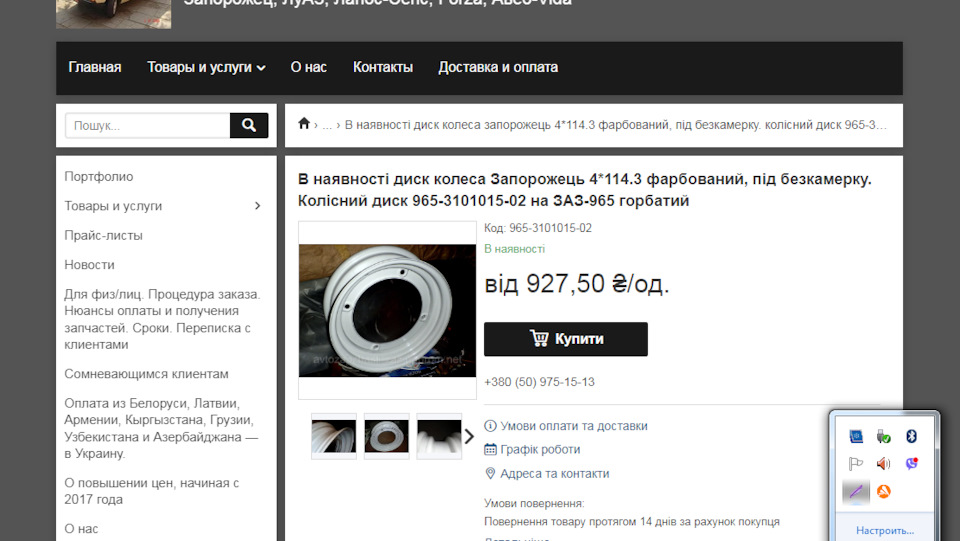Screen dimensions: 960x541
Task: Open Для физ/лиц. Процедура заказа link
Action: [x=162, y=319]
